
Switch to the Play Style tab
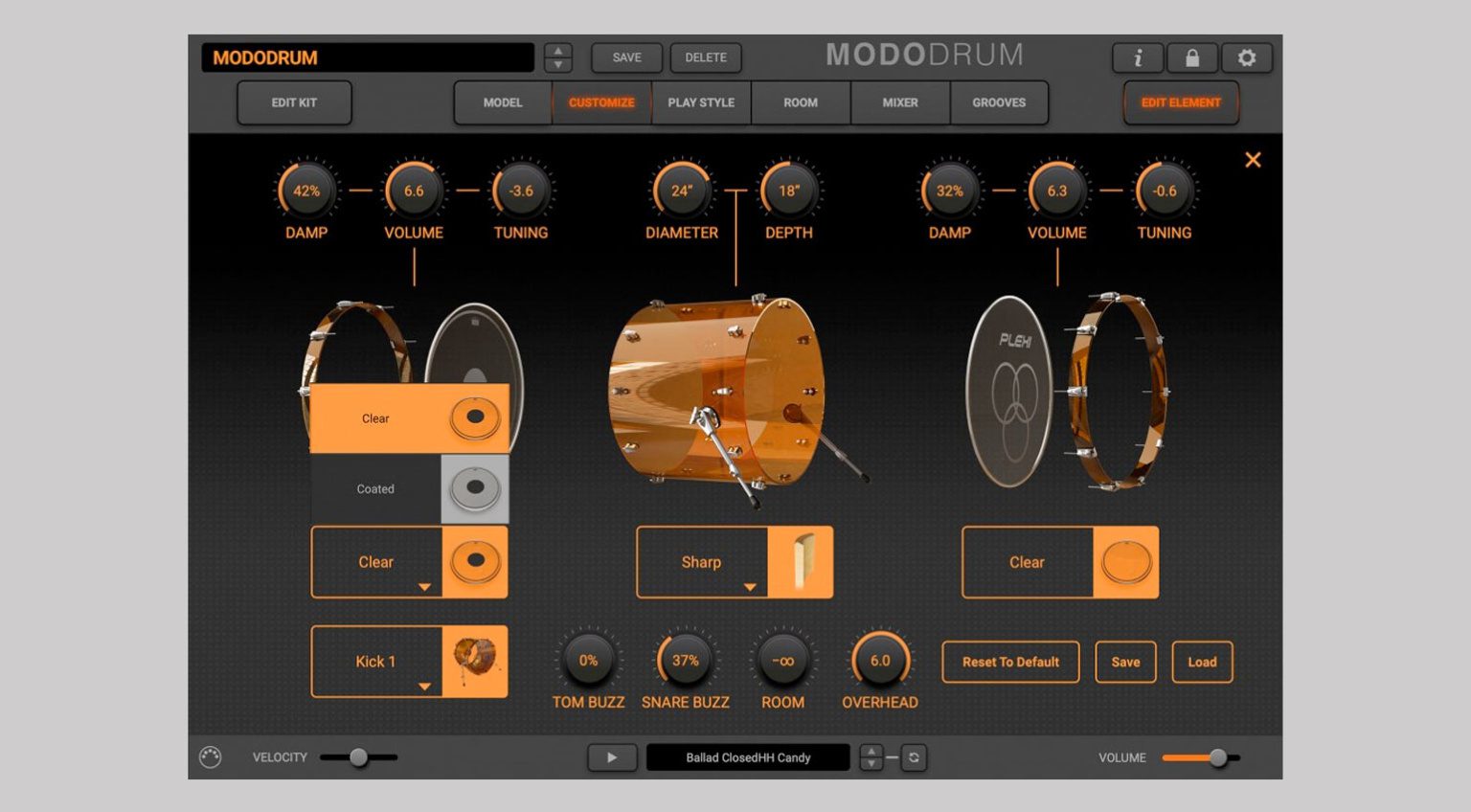coord(700,102)
